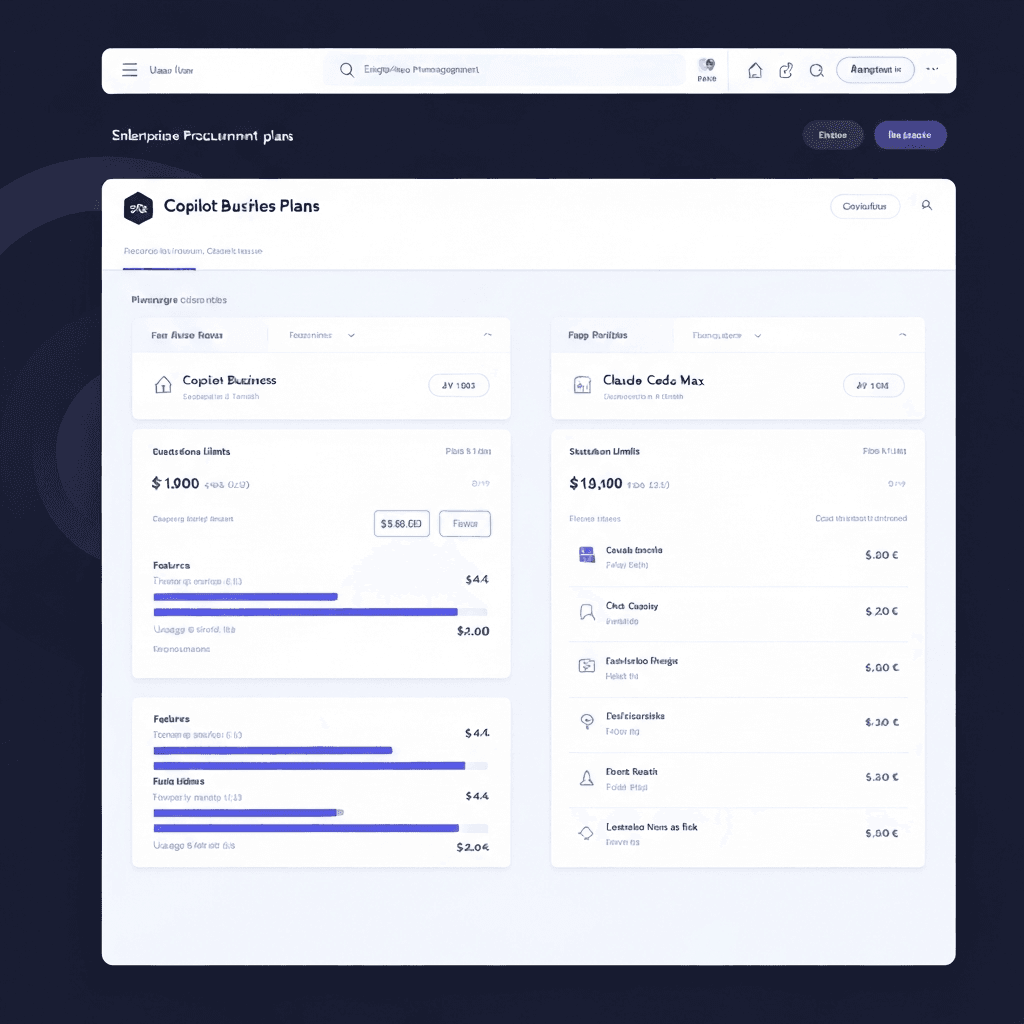This screenshot has height=1024, width=1024.
Task: Click the bell icon in the alerts row
Action: [x=585, y=777]
